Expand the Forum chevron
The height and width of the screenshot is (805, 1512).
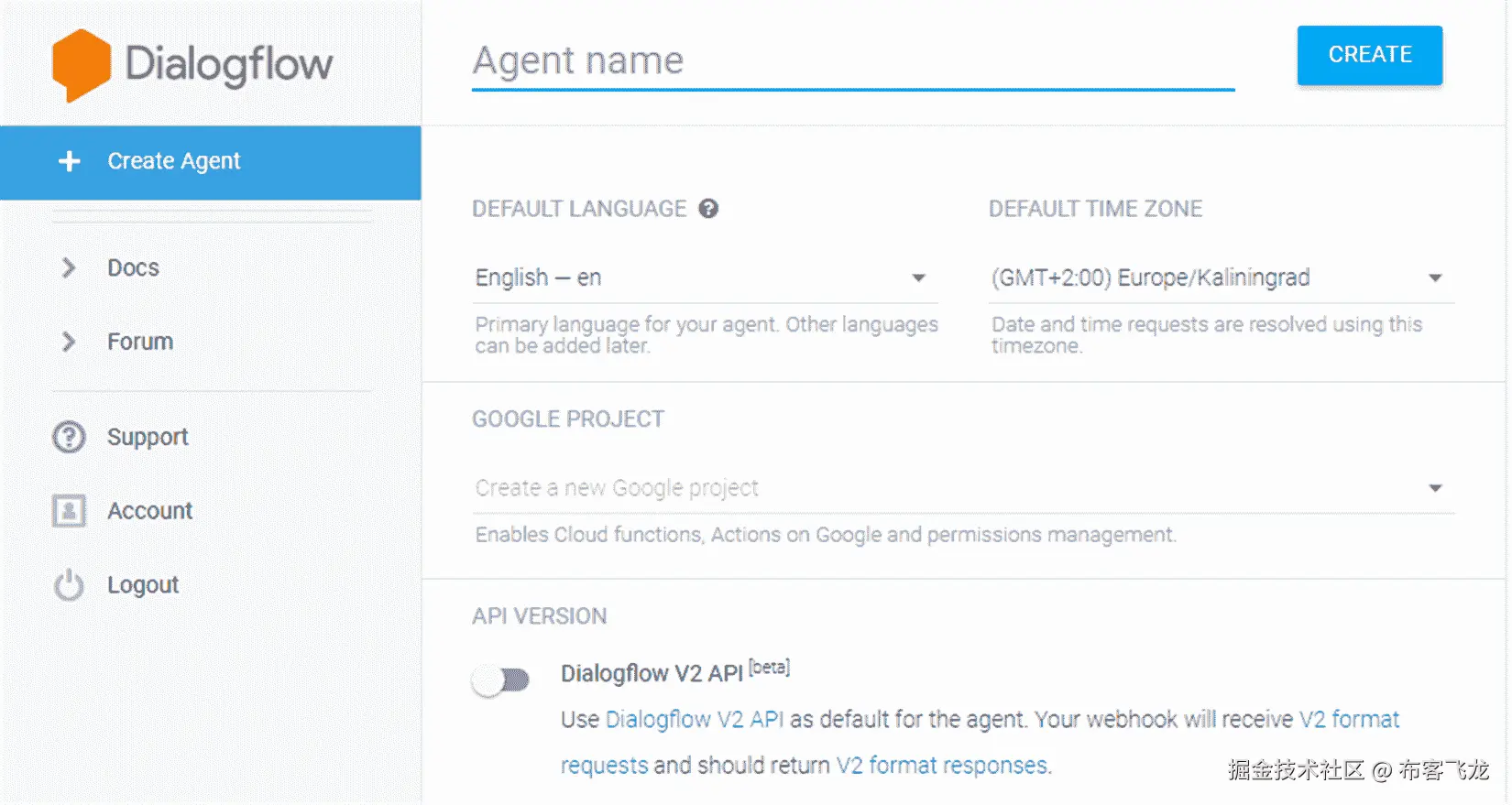[69, 342]
